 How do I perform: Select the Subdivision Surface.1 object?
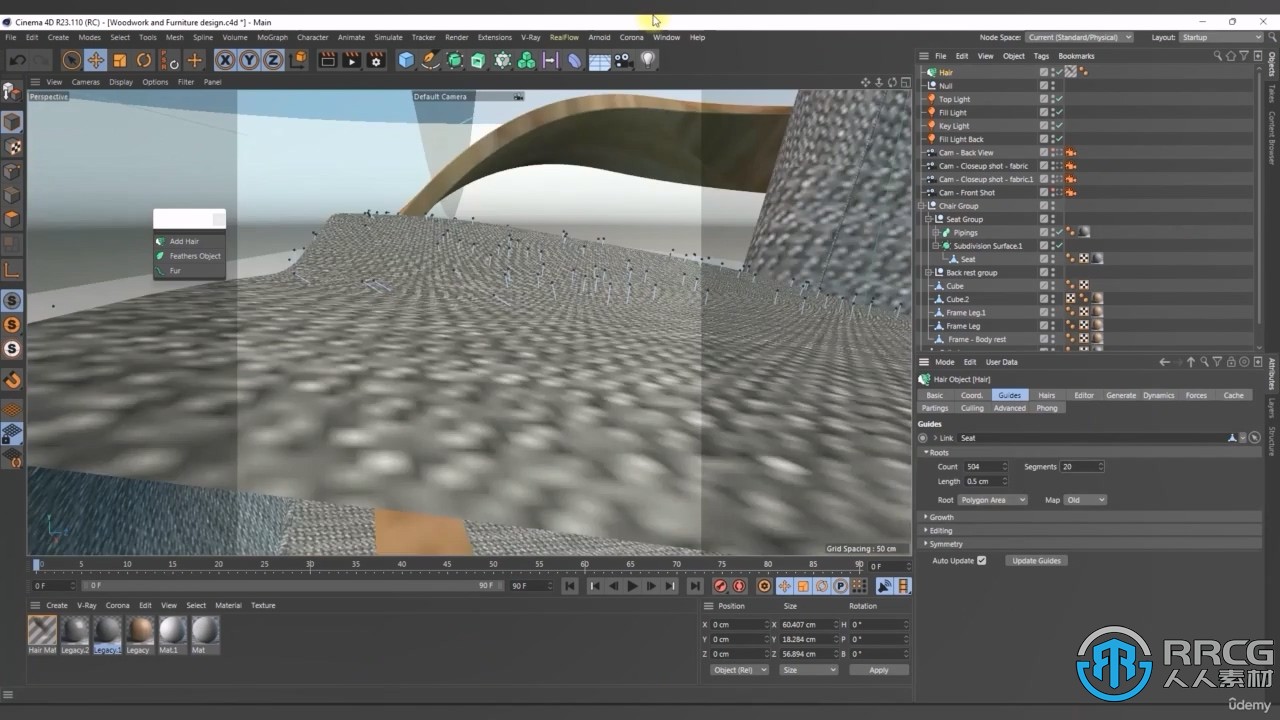987,246
